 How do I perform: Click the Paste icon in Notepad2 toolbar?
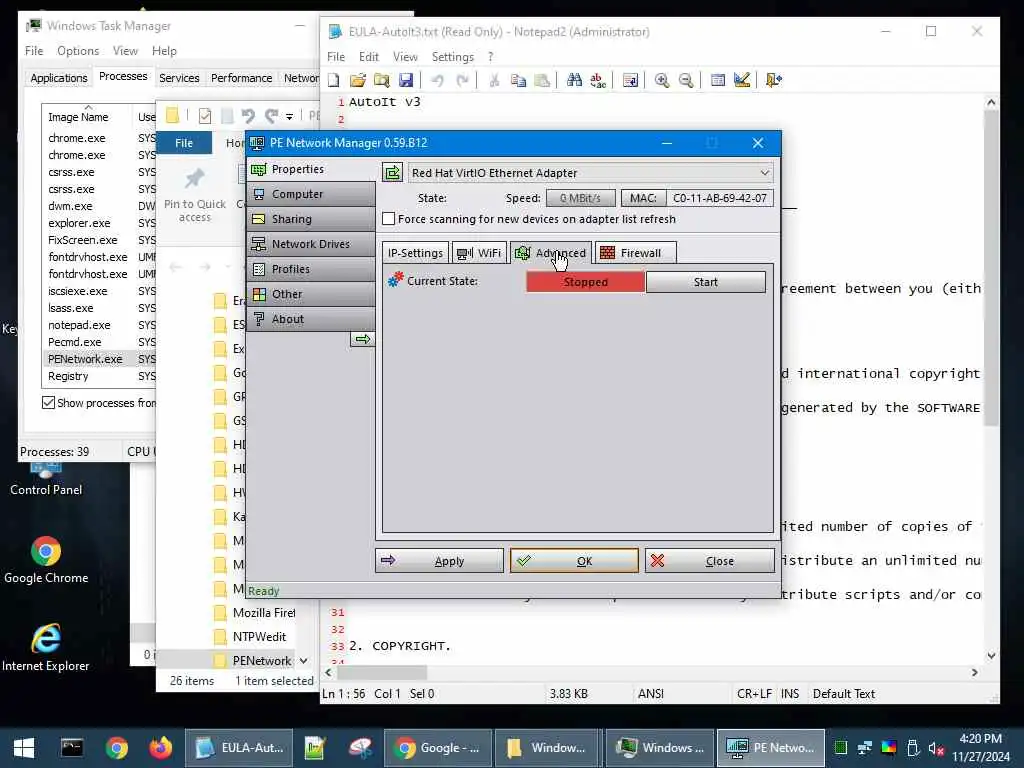[542, 80]
